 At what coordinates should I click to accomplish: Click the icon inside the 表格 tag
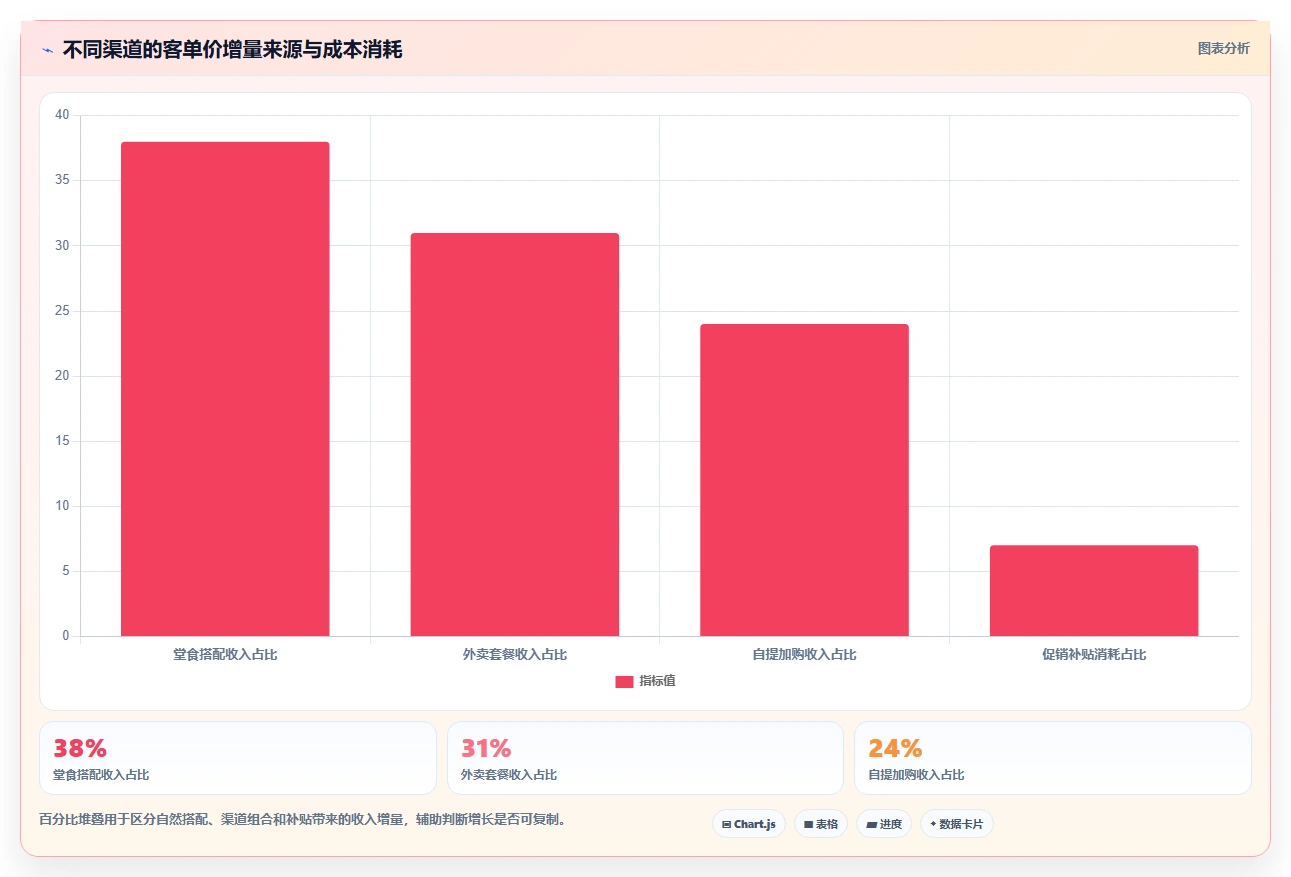(x=808, y=825)
